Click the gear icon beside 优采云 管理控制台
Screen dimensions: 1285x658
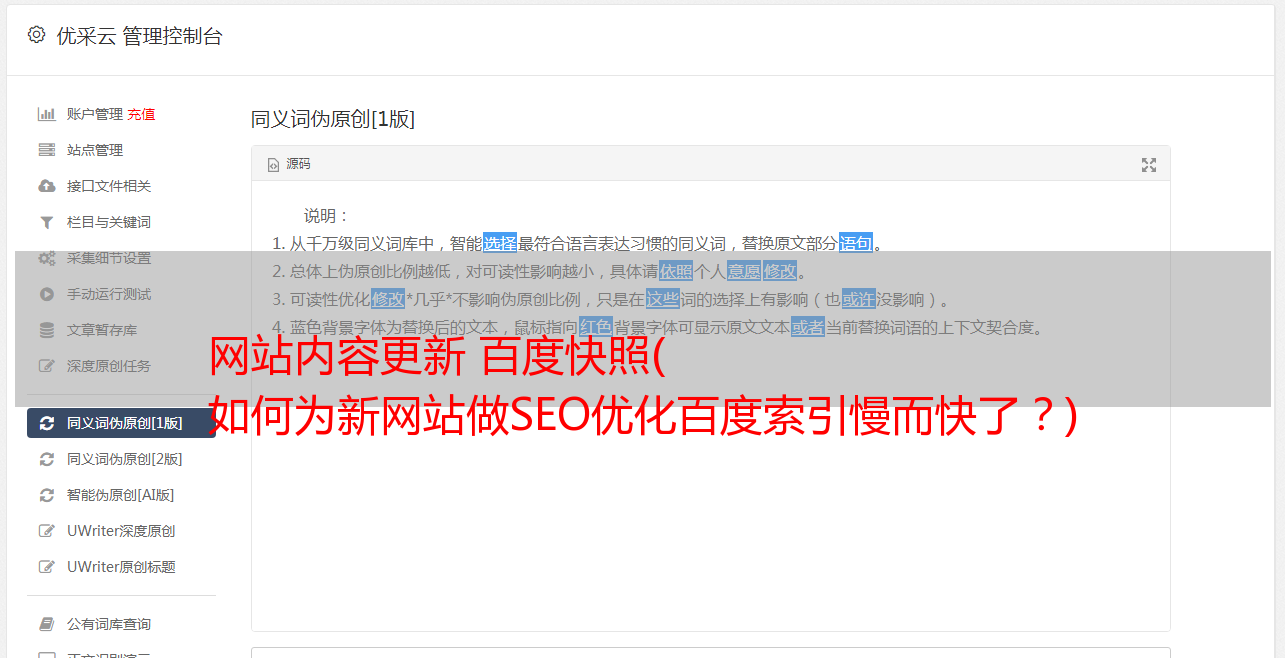point(37,35)
